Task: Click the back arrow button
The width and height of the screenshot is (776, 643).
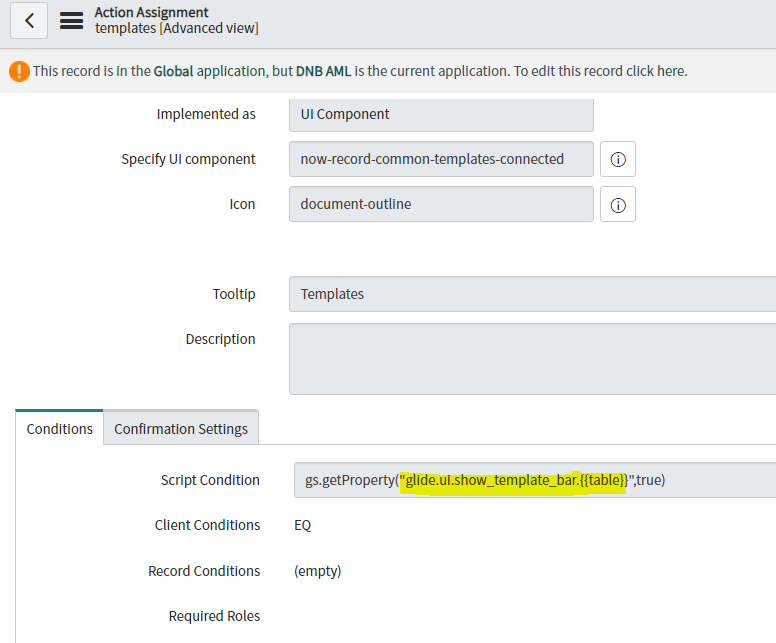Action: click(x=29, y=20)
